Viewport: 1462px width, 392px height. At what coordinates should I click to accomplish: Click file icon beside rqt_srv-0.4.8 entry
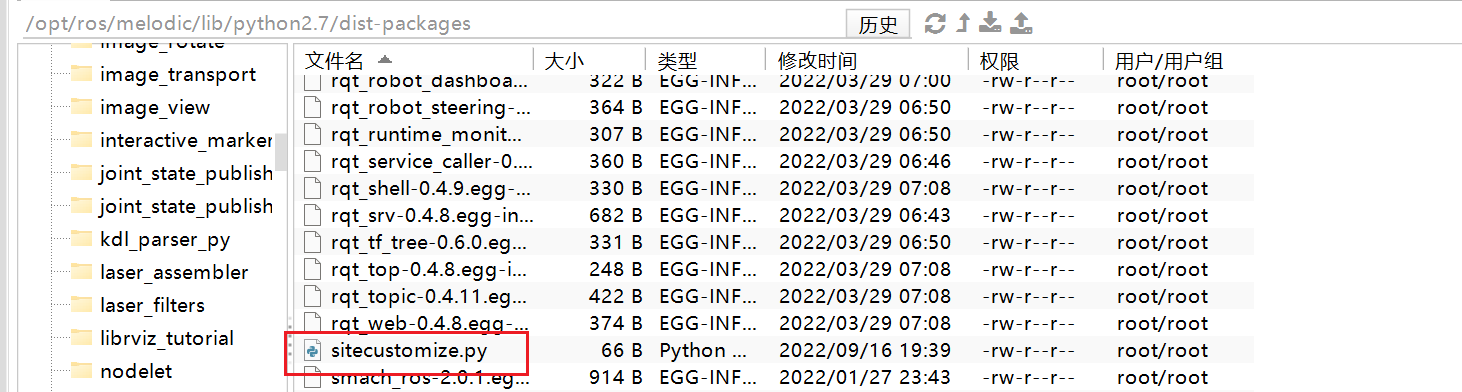[313, 215]
